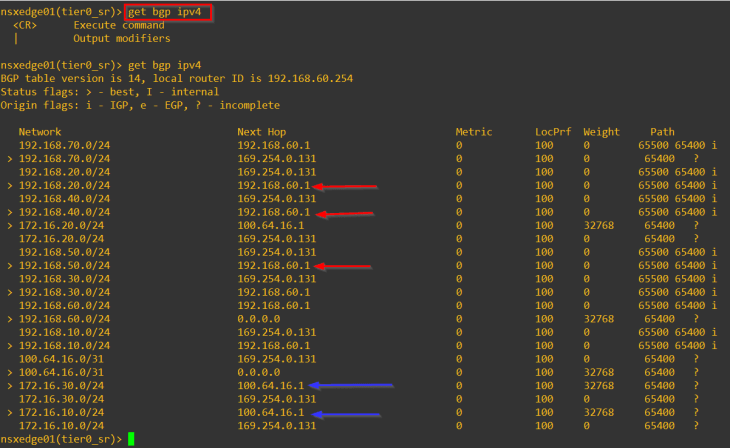Click the Next Hop column header

pos(262,132)
